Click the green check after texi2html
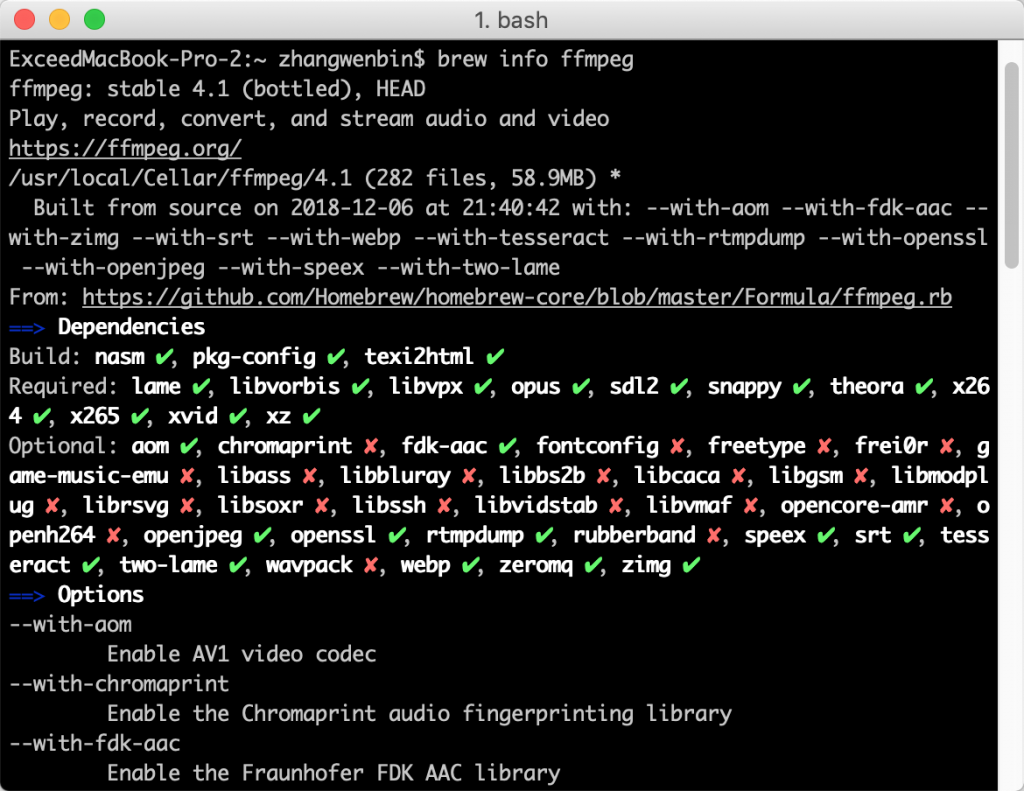Image resolution: width=1024 pixels, height=791 pixels. [495, 357]
